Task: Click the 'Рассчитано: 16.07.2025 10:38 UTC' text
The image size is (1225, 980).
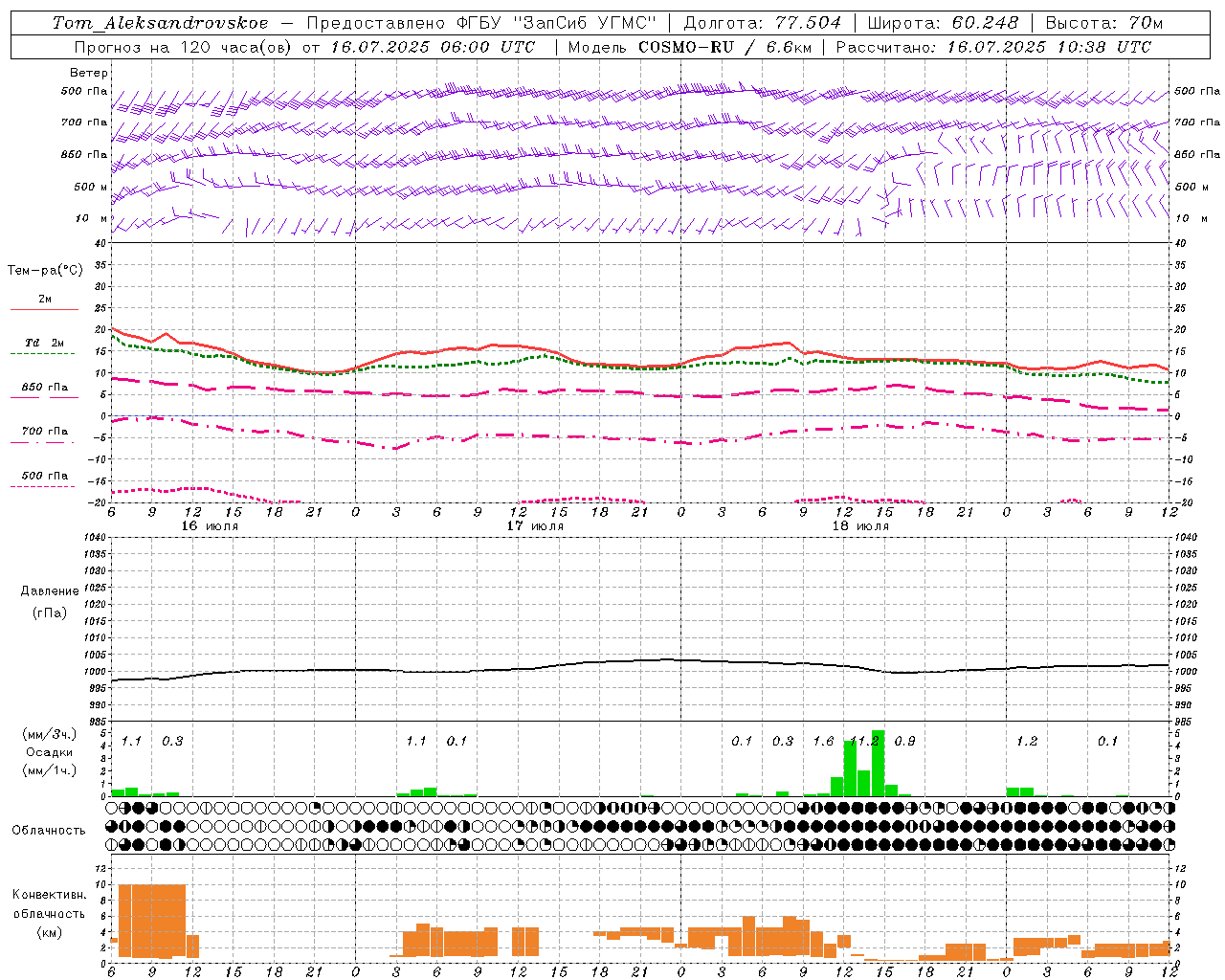Action: 993,47
